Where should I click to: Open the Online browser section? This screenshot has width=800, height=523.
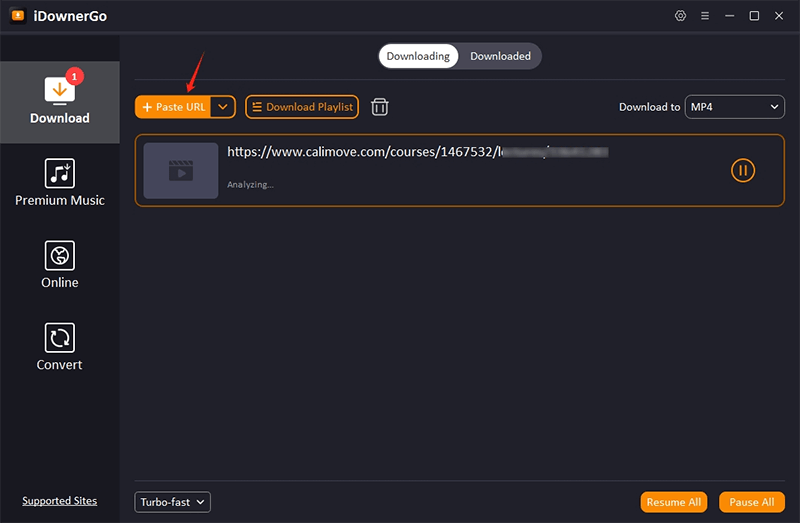pos(59,265)
